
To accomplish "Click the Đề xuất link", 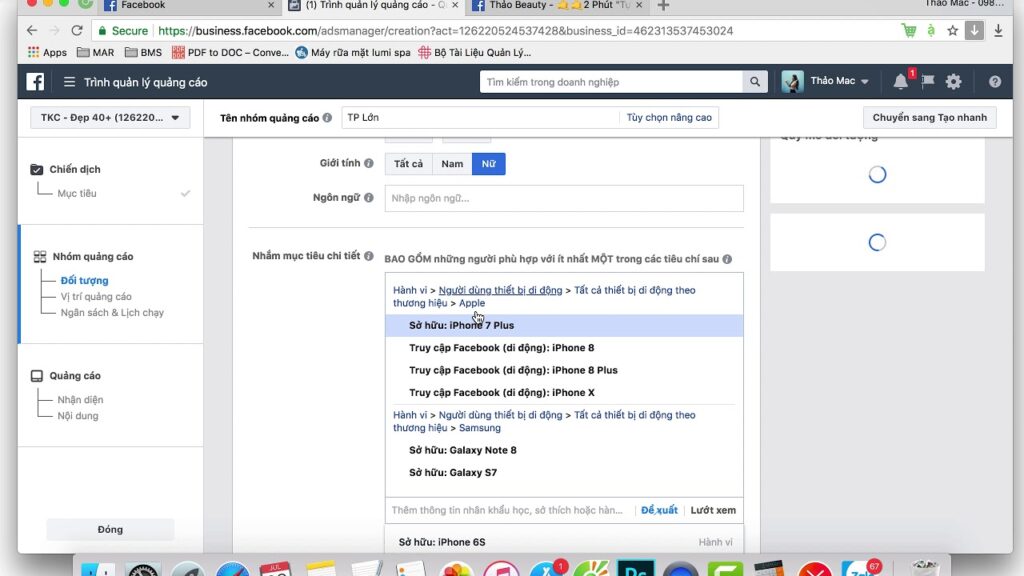I will 659,510.
